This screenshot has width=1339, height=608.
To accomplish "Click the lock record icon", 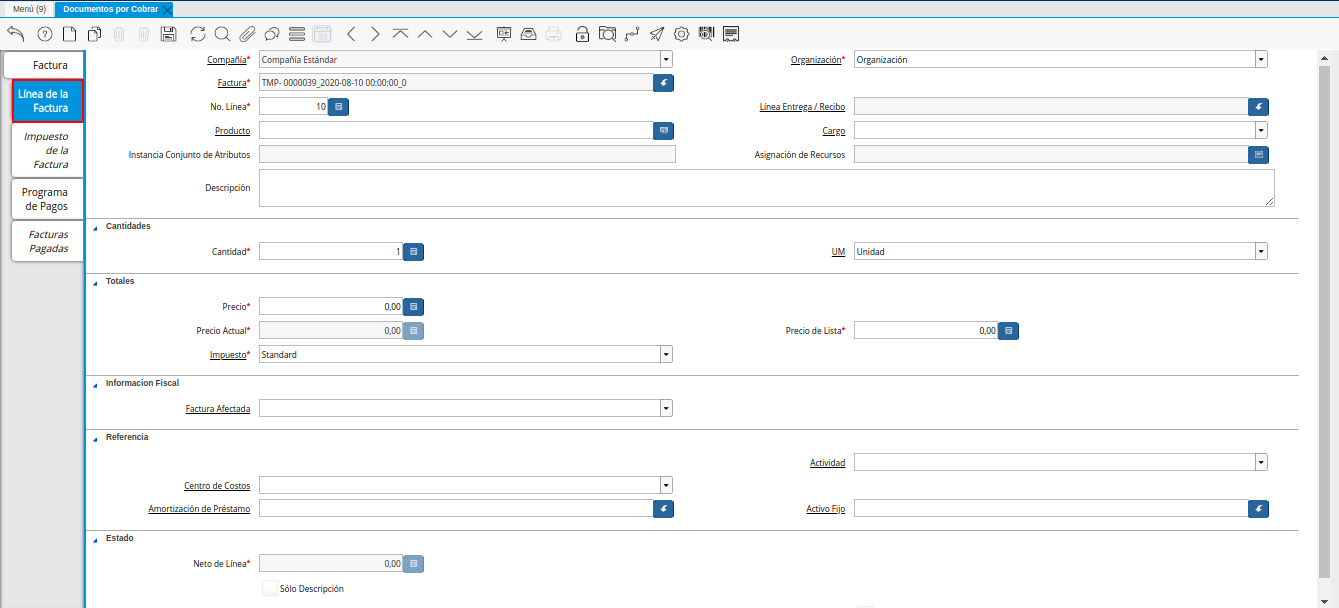I will click(582, 34).
